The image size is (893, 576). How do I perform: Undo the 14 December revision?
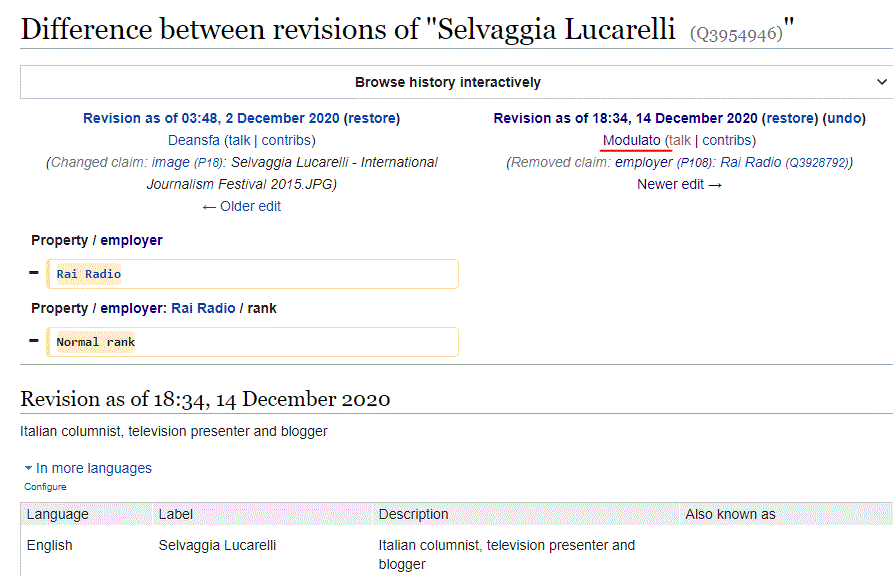pyautogui.click(x=844, y=118)
